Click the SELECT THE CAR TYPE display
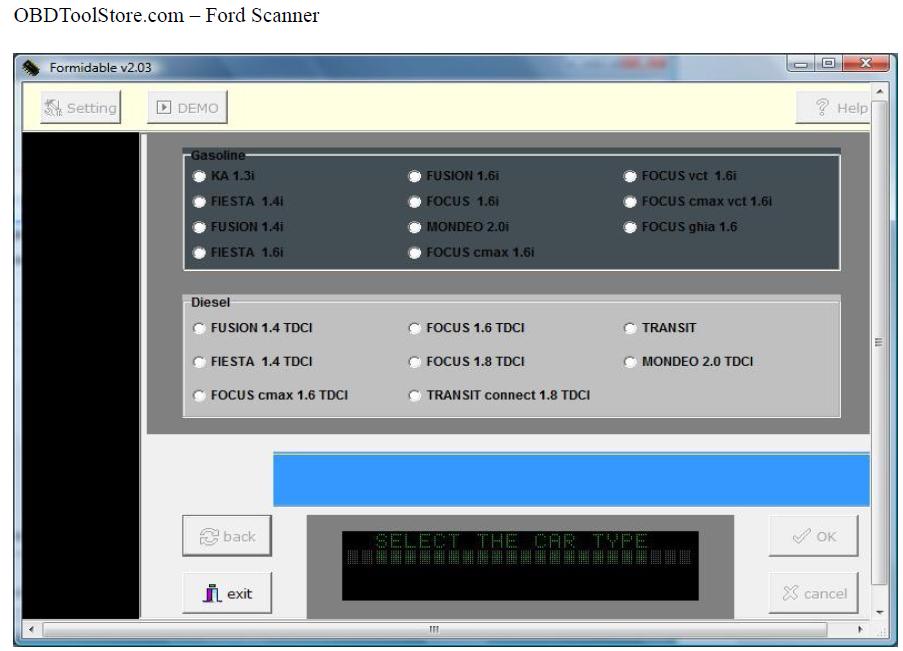Viewport: 903px width, 651px height. tap(519, 557)
